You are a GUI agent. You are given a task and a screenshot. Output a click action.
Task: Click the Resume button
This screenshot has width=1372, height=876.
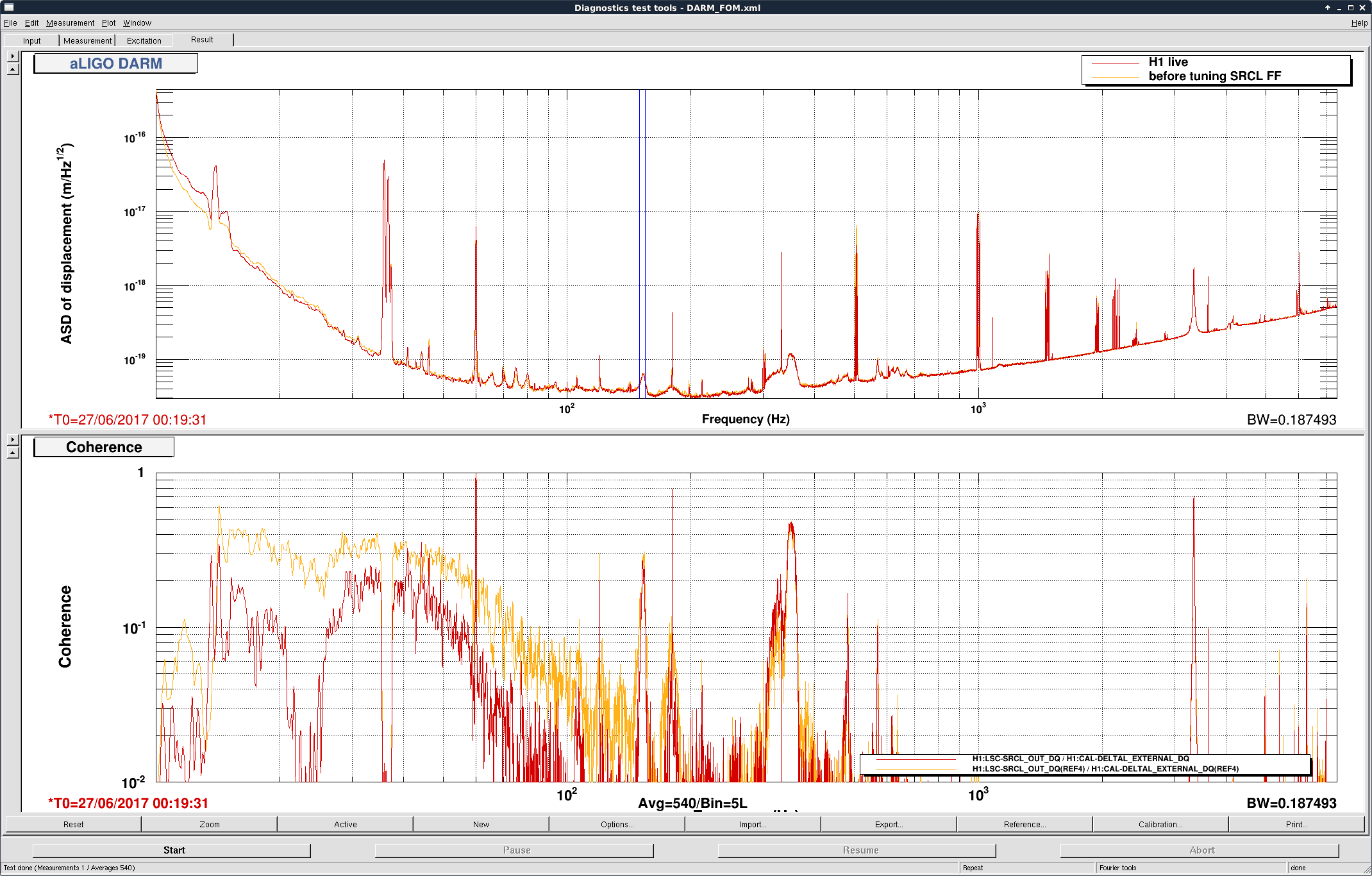pyautogui.click(x=858, y=850)
